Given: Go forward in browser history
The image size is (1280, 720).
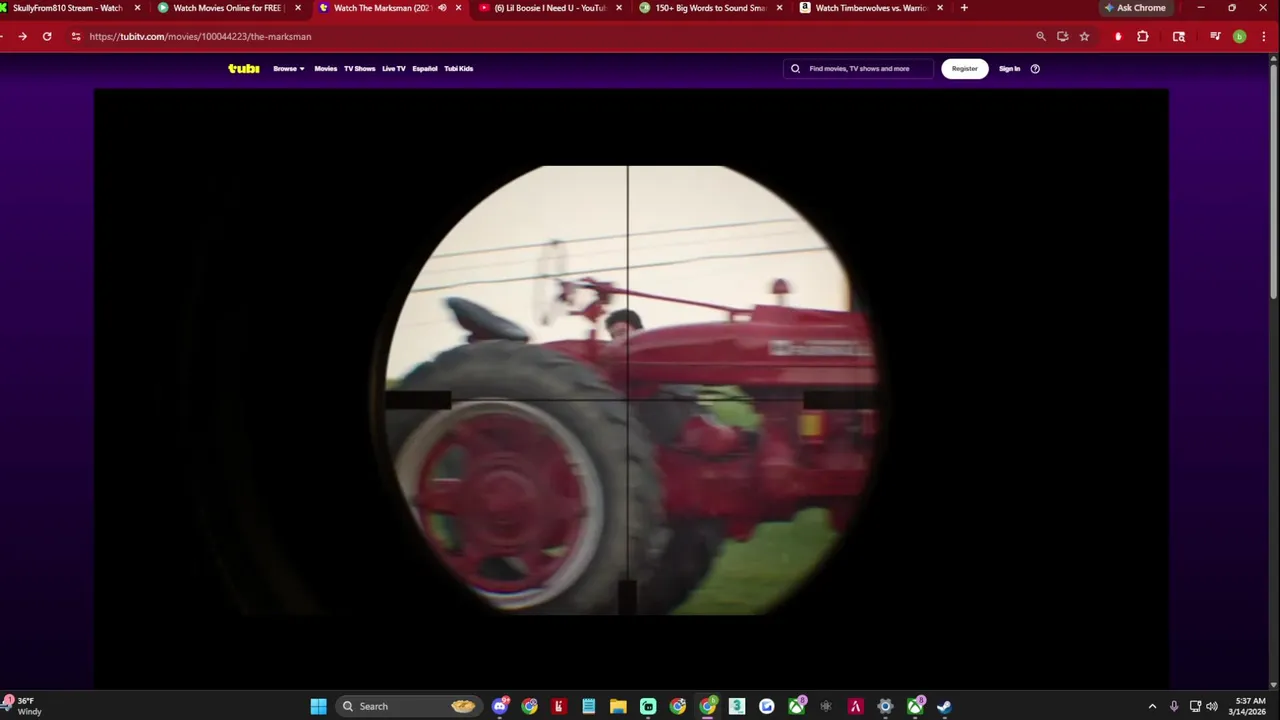Looking at the screenshot, I should click(22, 36).
